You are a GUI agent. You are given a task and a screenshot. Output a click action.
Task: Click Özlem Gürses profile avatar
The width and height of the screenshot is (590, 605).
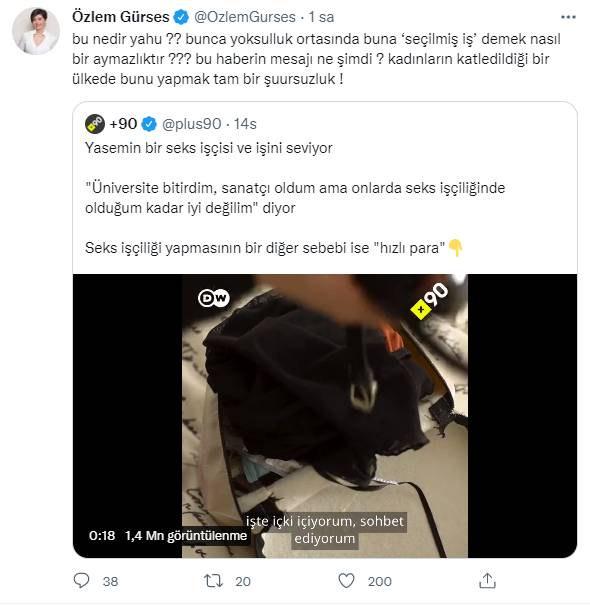[36, 31]
